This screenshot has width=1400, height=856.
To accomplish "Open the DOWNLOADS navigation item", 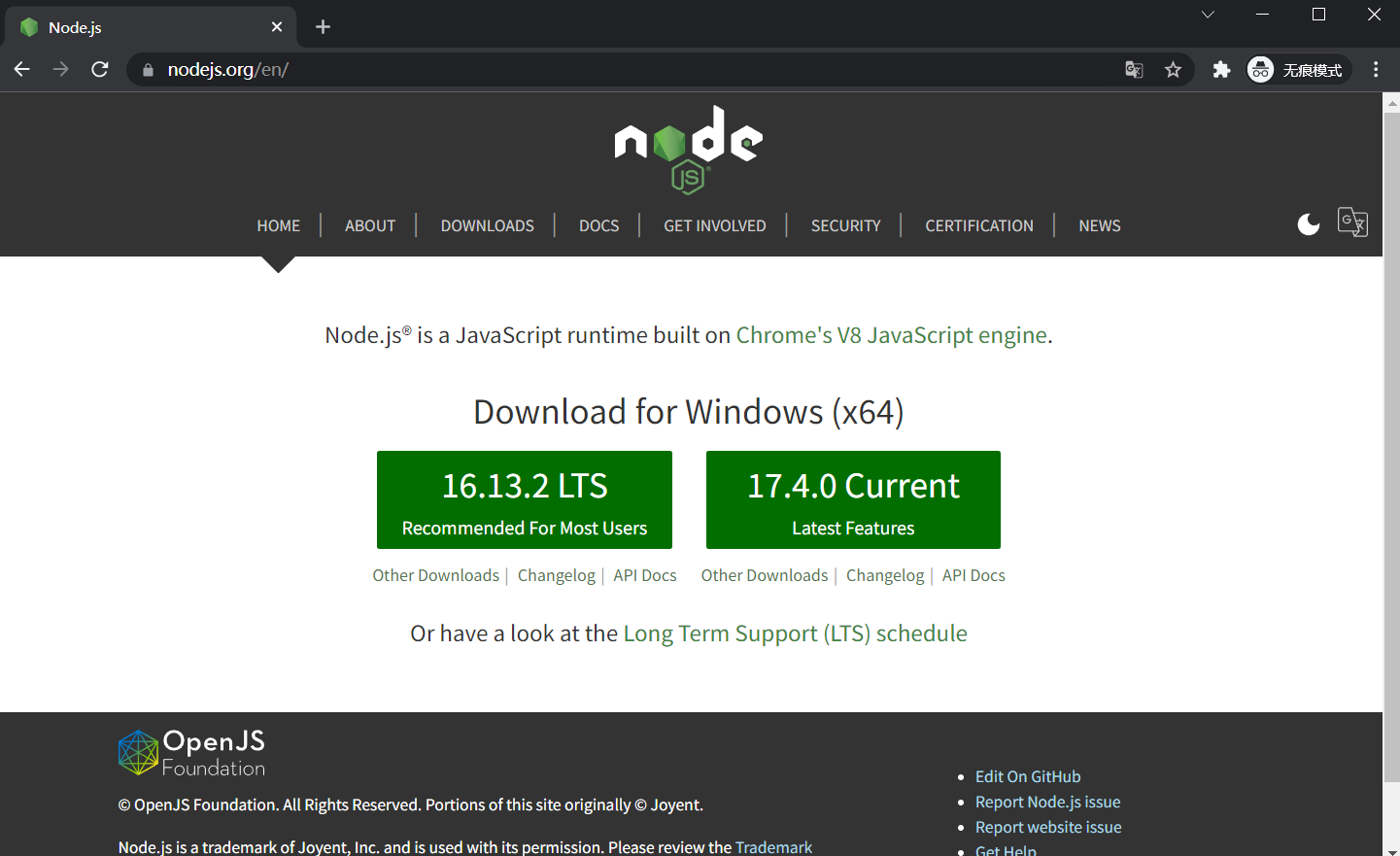I will pyautogui.click(x=488, y=225).
